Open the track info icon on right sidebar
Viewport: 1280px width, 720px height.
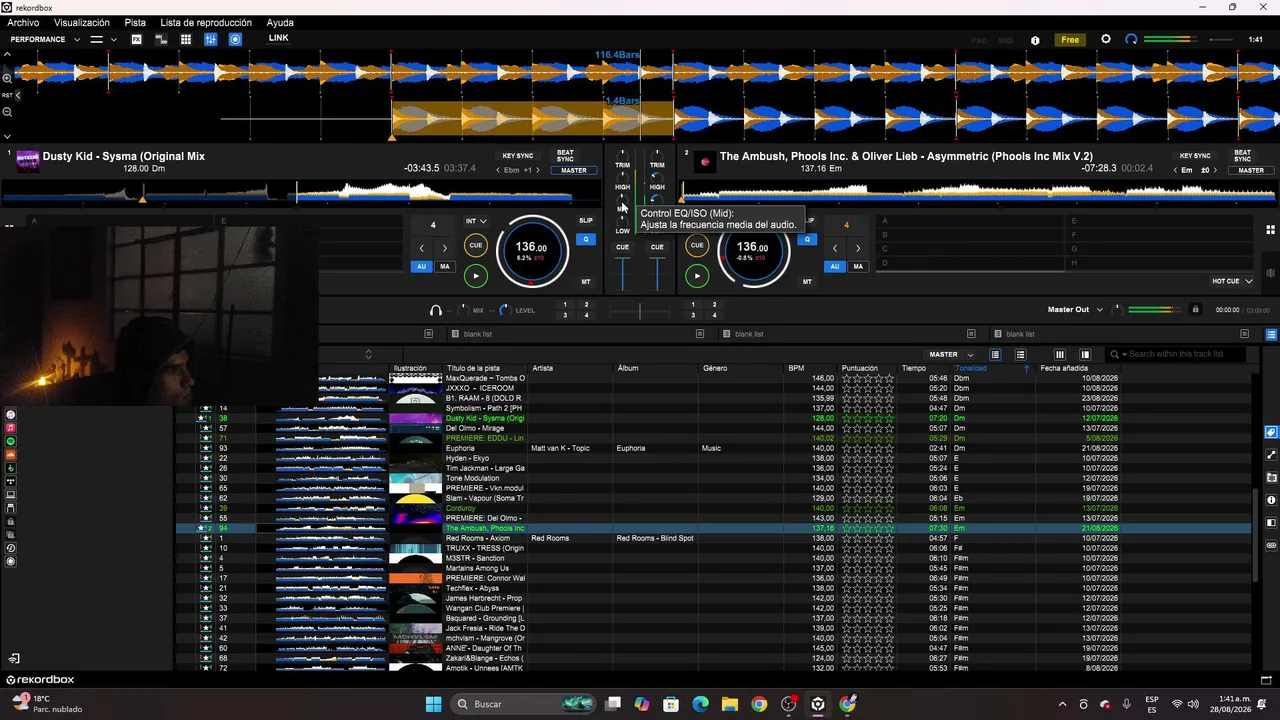tap(1271, 500)
